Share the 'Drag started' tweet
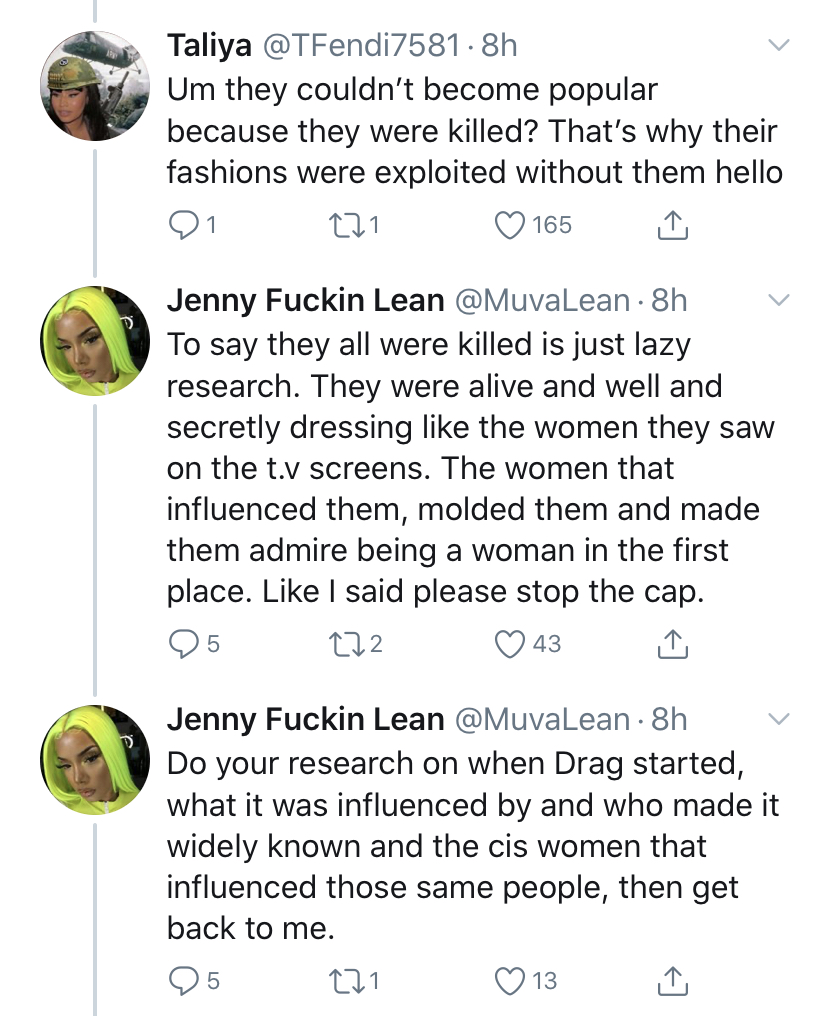The height and width of the screenshot is (1016, 828). pos(673,981)
